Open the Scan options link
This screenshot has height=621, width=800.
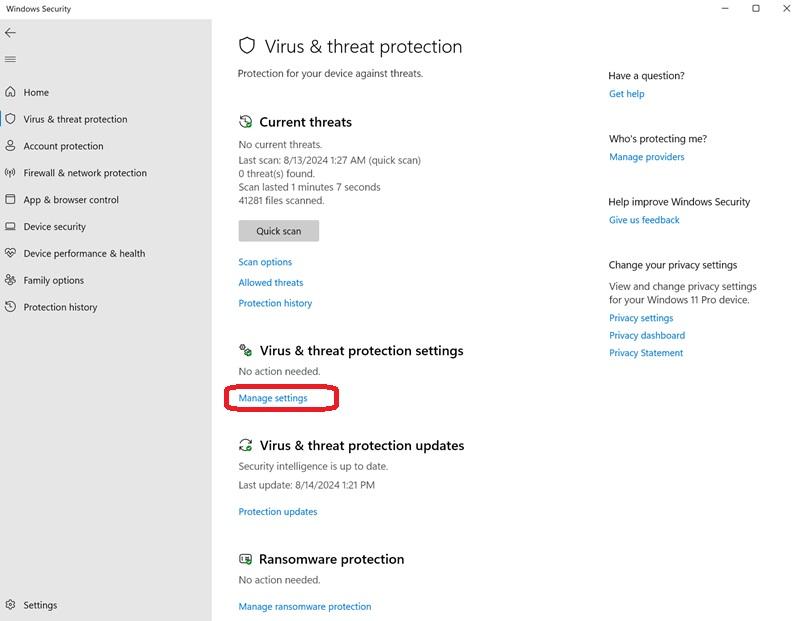pos(265,262)
